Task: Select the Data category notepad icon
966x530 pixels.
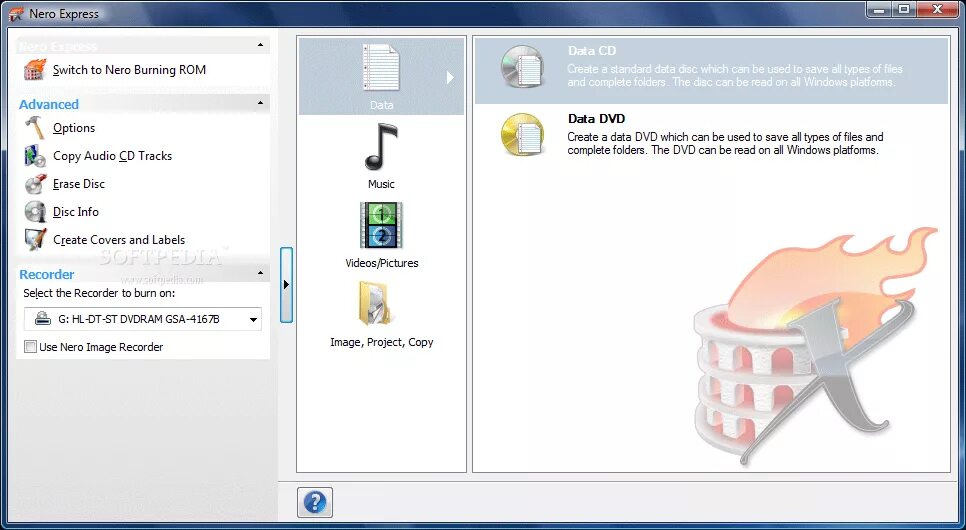Action: (x=381, y=67)
